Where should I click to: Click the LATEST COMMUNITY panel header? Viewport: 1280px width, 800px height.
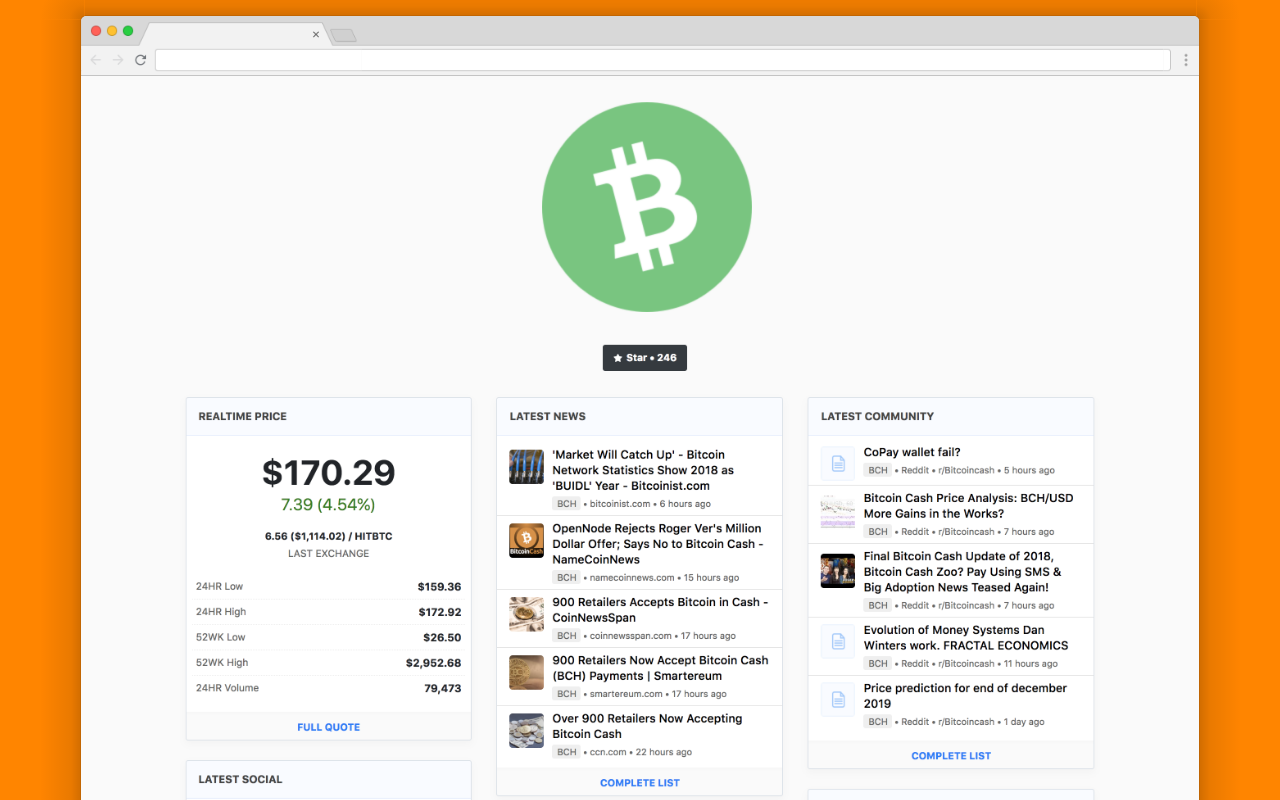pyautogui.click(x=951, y=416)
